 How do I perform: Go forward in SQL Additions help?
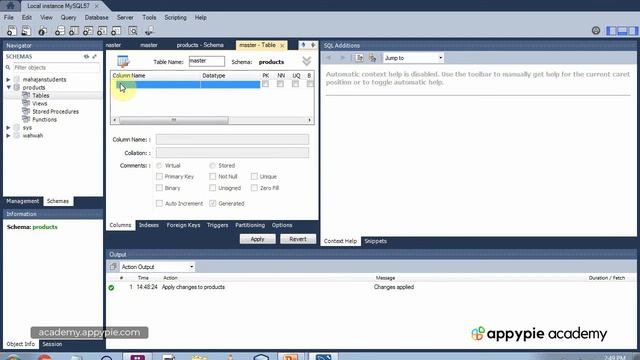(x=343, y=58)
